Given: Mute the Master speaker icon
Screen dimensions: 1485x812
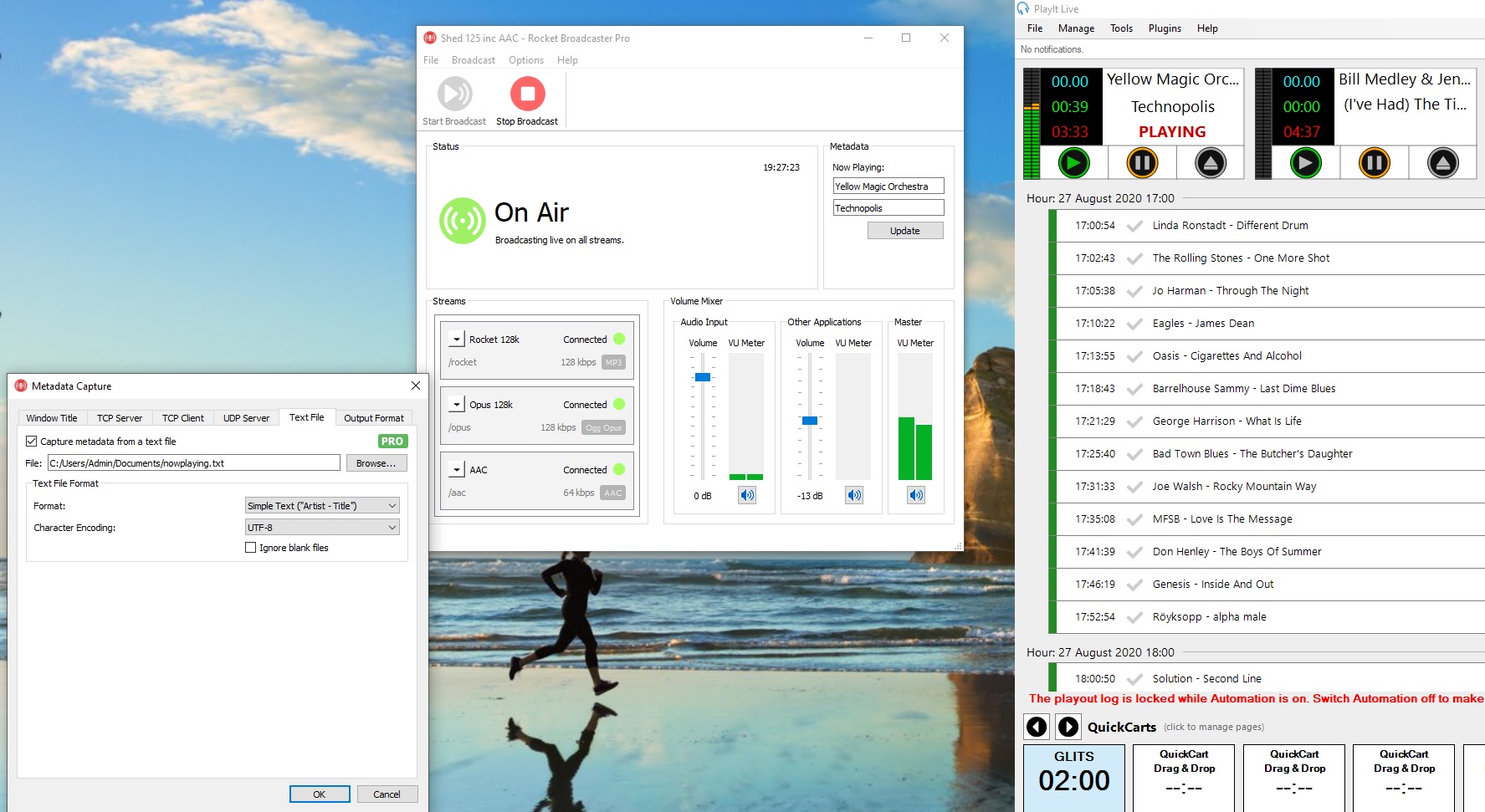Looking at the screenshot, I should 916,495.
